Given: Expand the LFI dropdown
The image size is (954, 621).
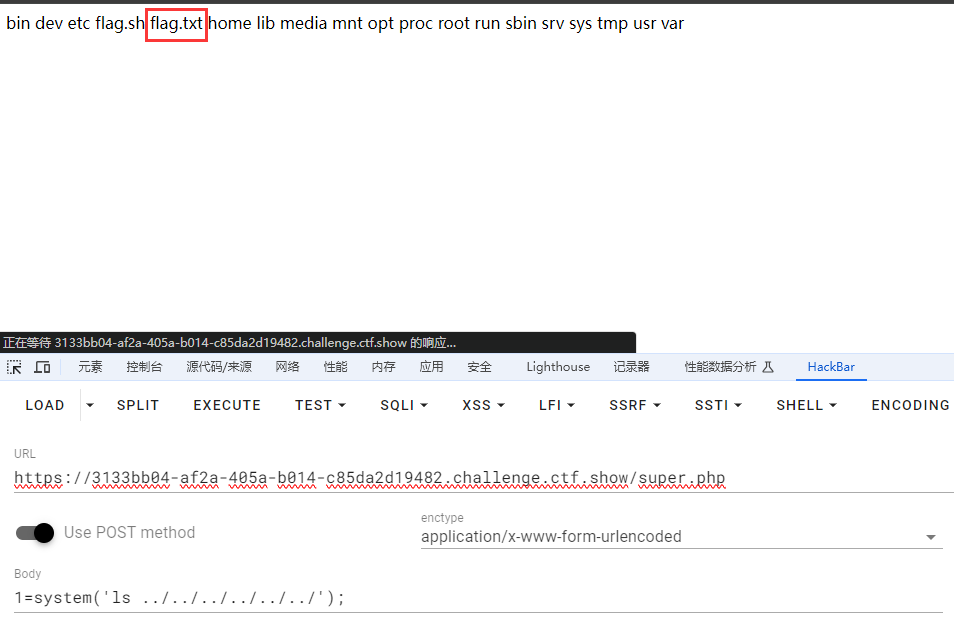Looking at the screenshot, I should [x=557, y=405].
